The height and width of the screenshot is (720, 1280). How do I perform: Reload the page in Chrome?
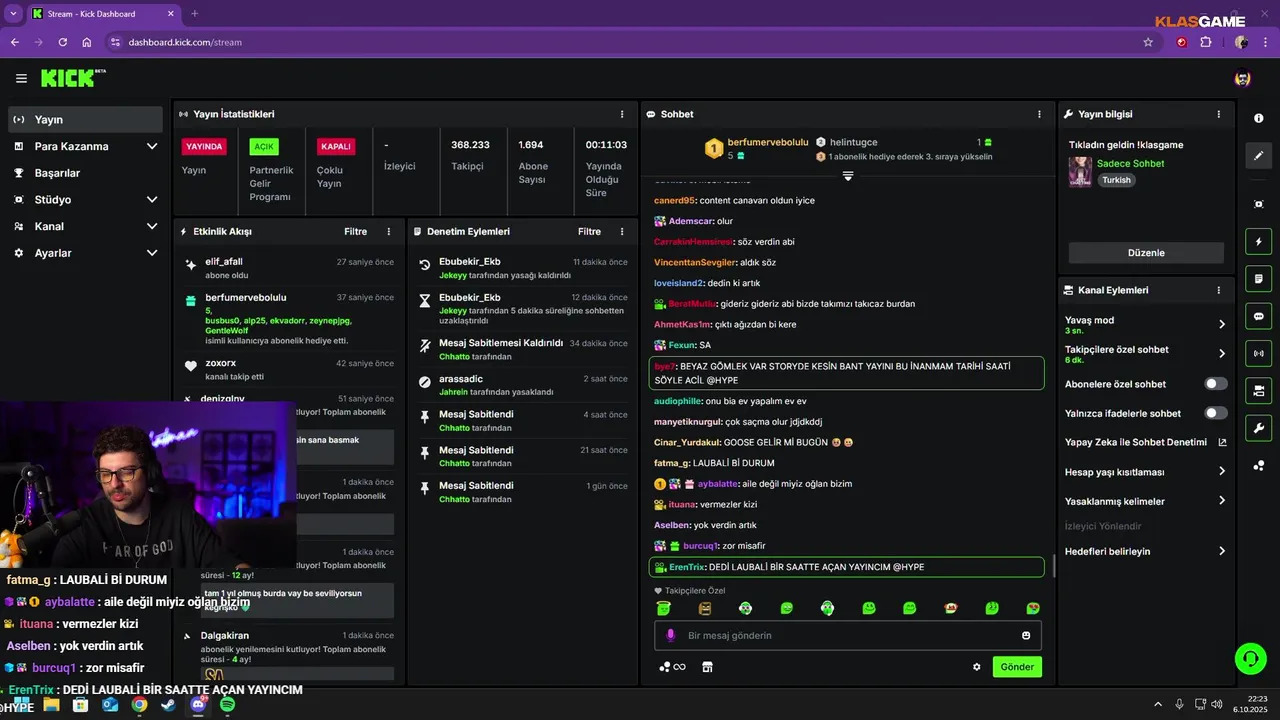(x=63, y=42)
